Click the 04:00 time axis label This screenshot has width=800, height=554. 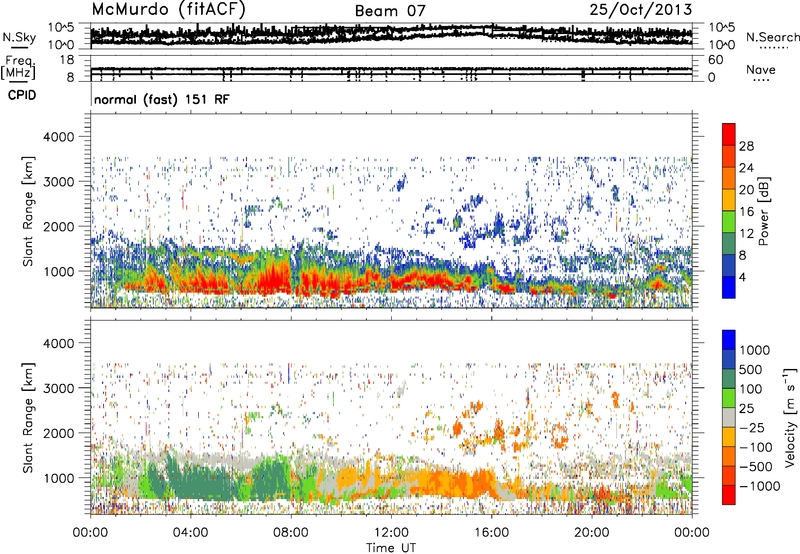pos(190,533)
